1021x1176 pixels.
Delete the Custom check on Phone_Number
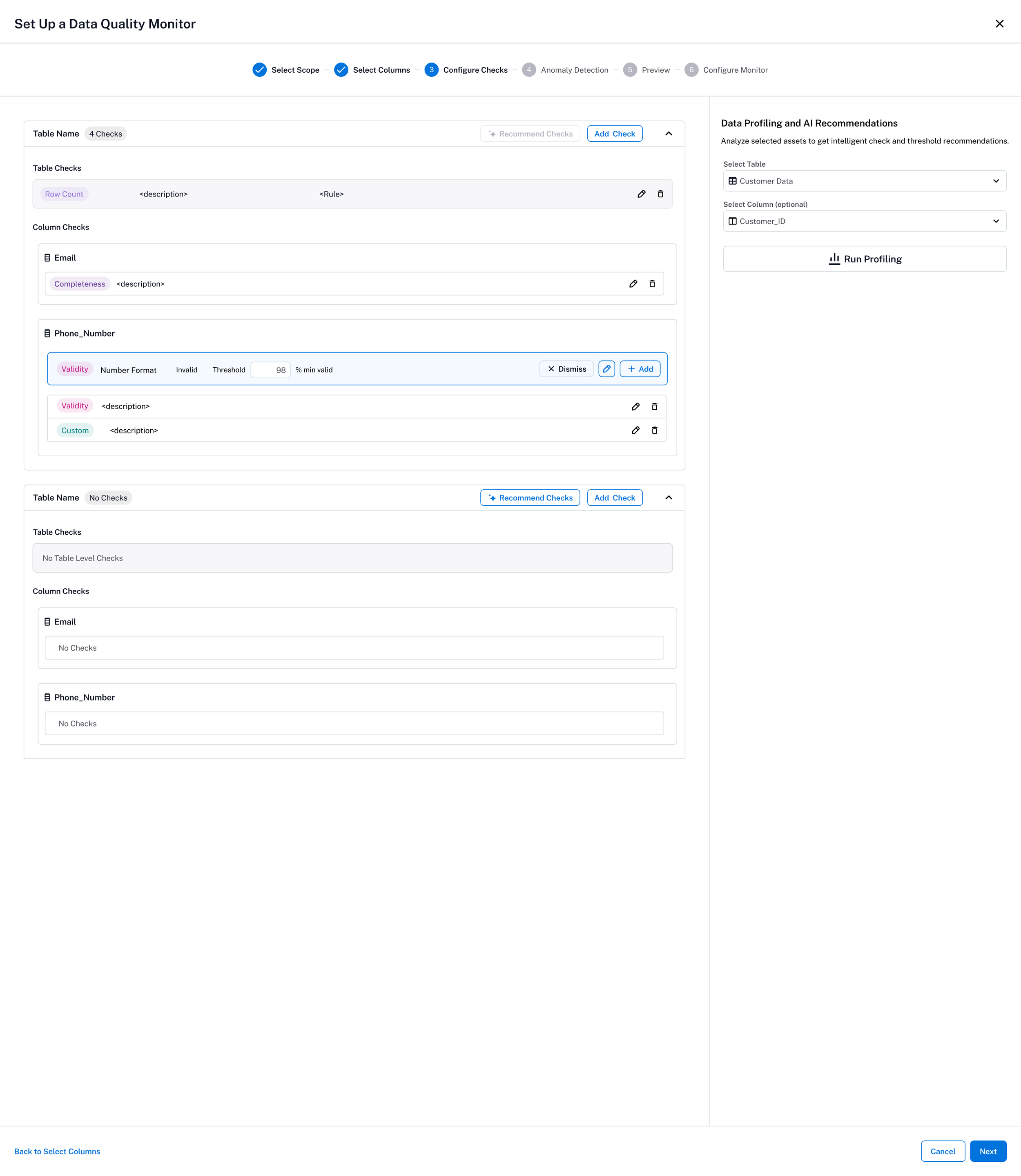tap(654, 430)
